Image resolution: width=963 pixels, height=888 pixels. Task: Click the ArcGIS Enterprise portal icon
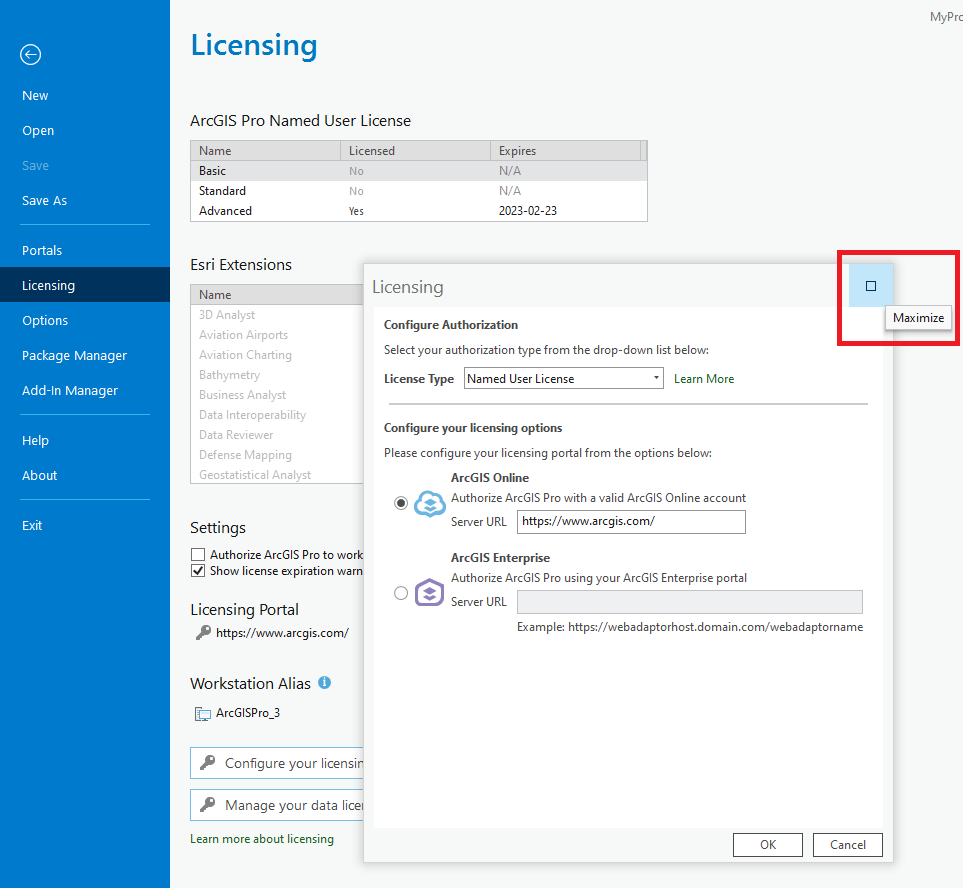click(x=429, y=593)
